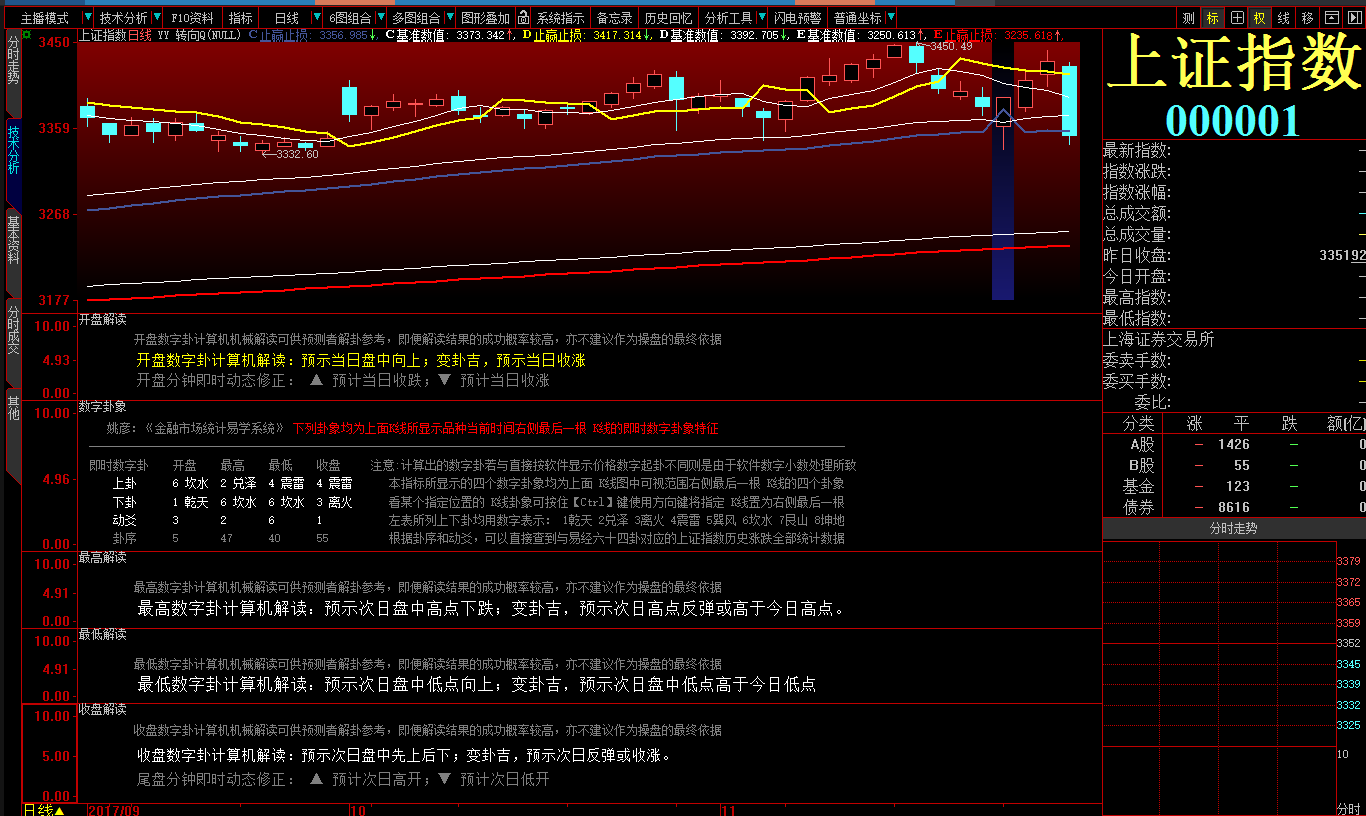Click the month 10 marker on timeline
The width and height of the screenshot is (1366, 816).
point(357,809)
